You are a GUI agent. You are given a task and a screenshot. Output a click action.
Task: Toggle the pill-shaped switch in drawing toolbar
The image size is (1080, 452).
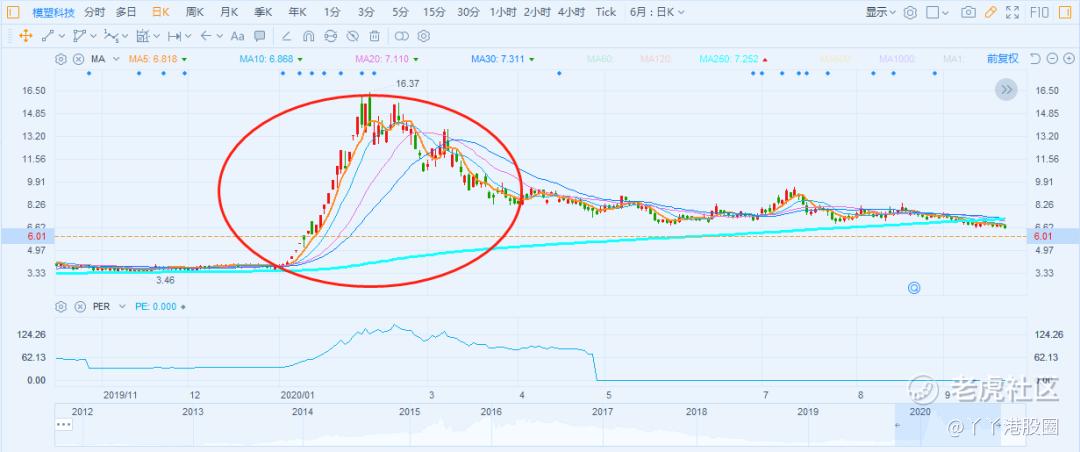[402, 36]
